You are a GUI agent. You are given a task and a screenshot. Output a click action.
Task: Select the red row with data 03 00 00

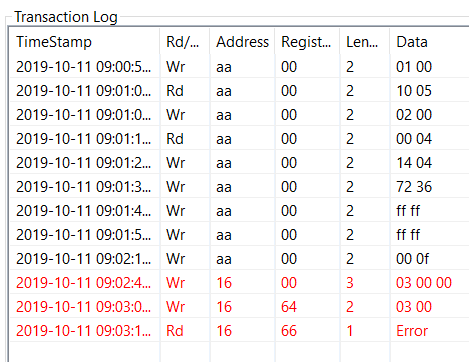pyautogui.click(x=239, y=283)
